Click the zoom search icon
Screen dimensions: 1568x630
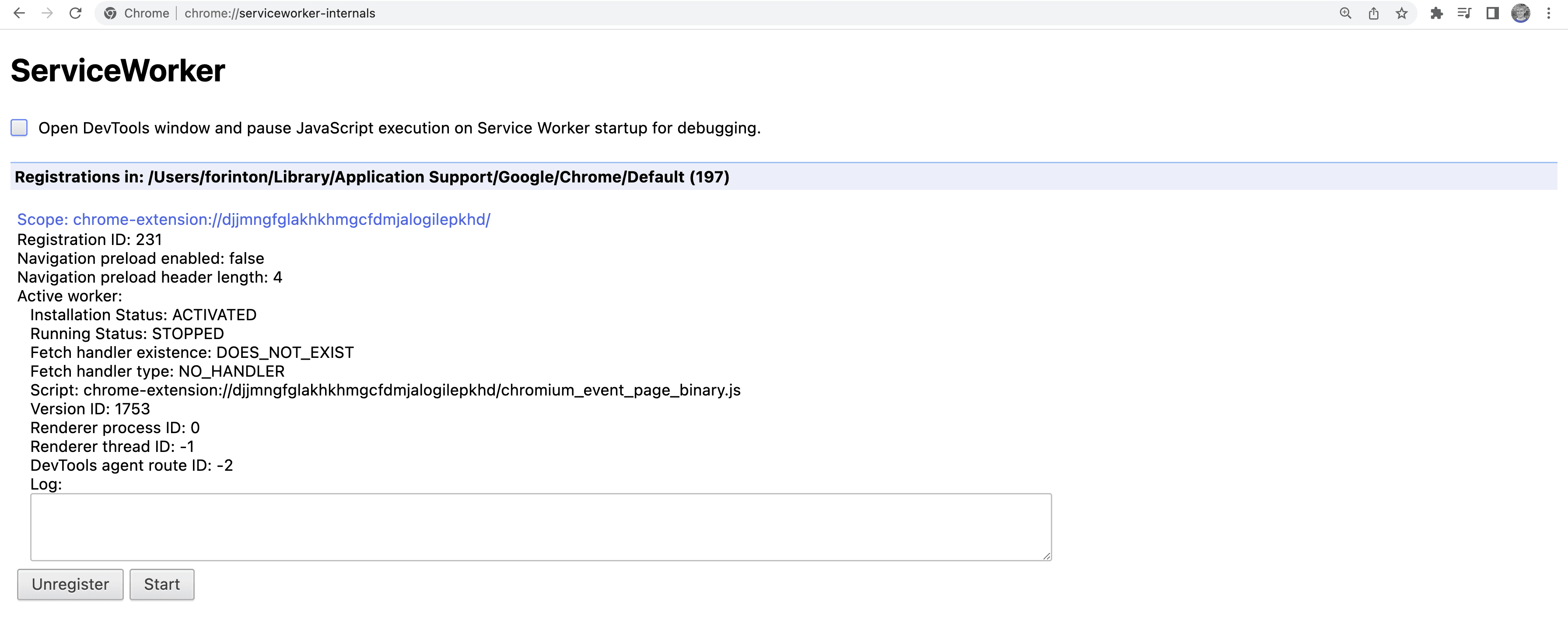click(1345, 13)
